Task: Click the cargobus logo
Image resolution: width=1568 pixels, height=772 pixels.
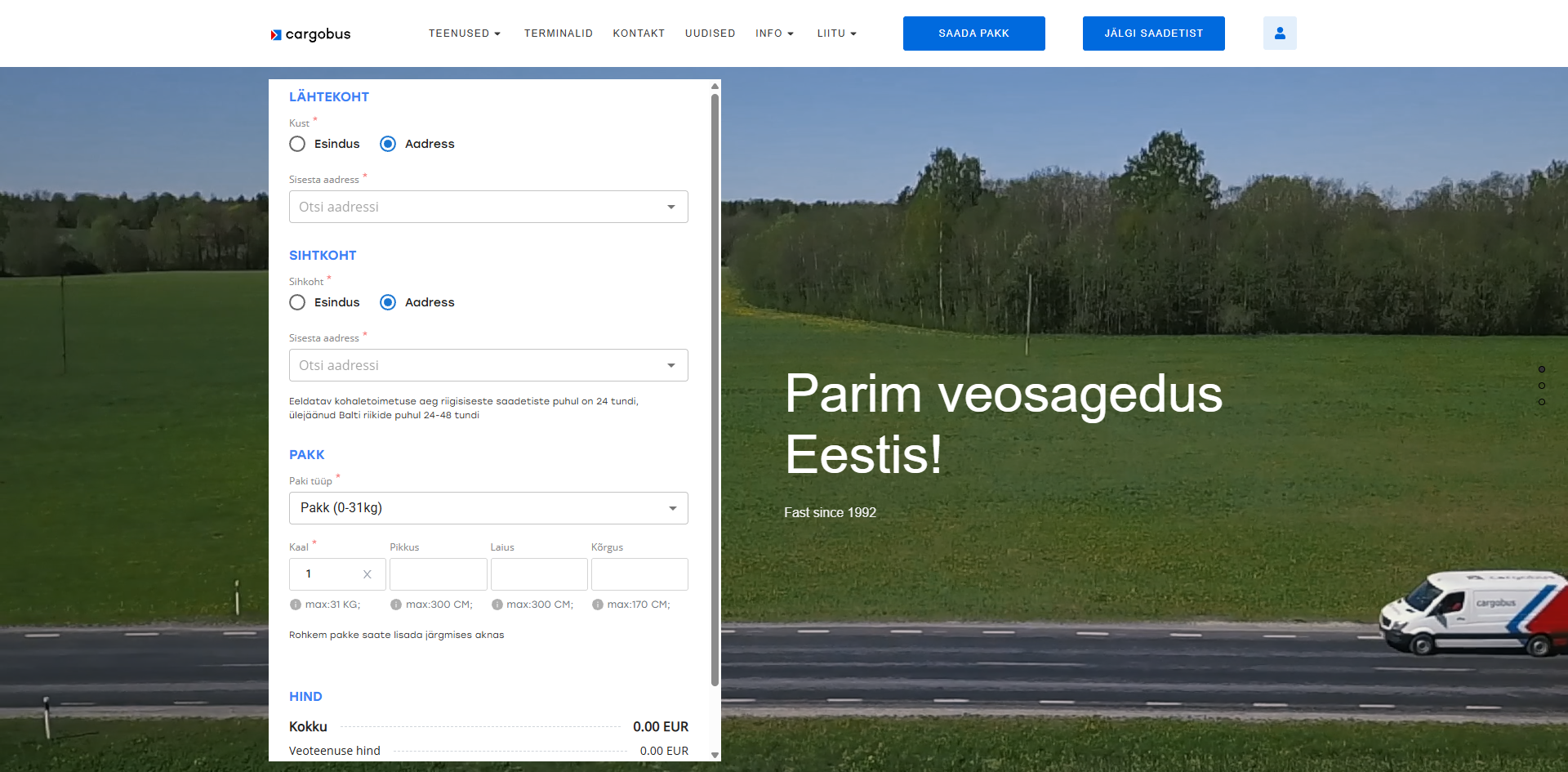Action: (310, 34)
